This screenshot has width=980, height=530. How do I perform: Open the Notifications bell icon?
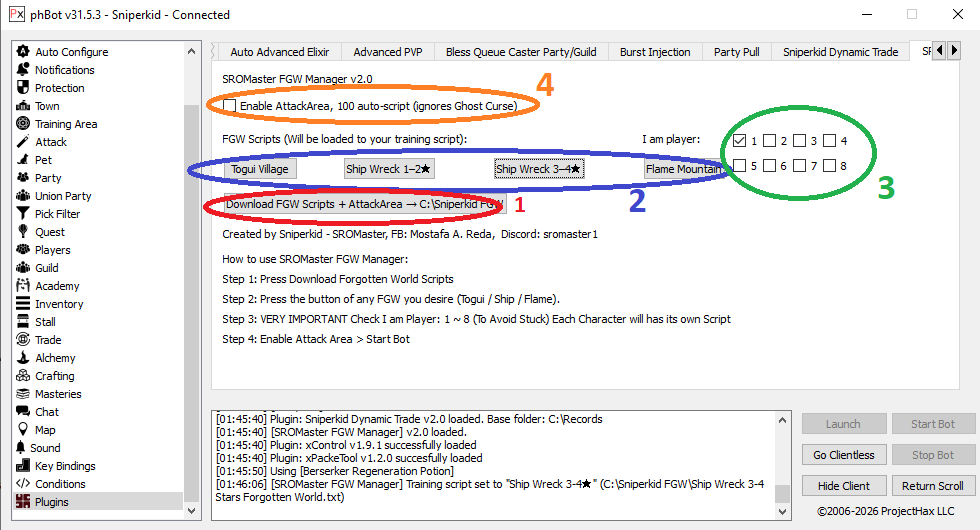click(23, 70)
